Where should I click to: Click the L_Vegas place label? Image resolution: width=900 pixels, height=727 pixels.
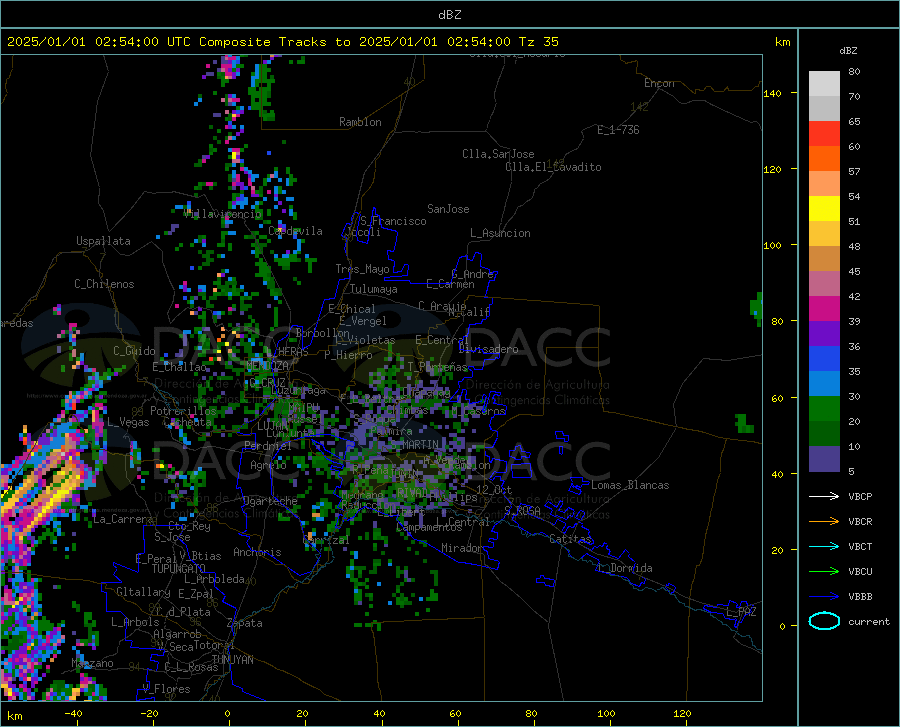pyautogui.click(x=128, y=422)
